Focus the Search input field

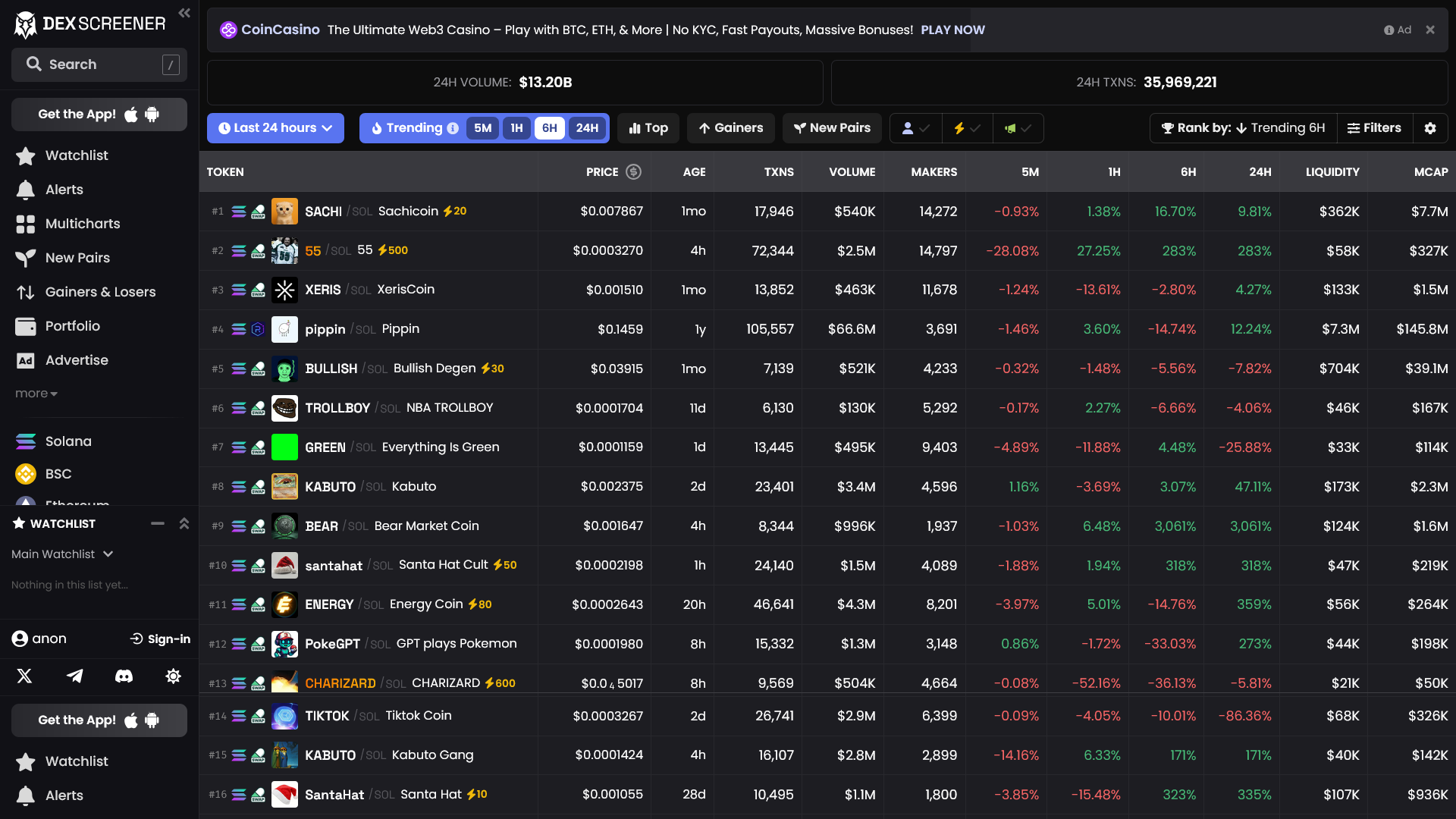pos(99,64)
